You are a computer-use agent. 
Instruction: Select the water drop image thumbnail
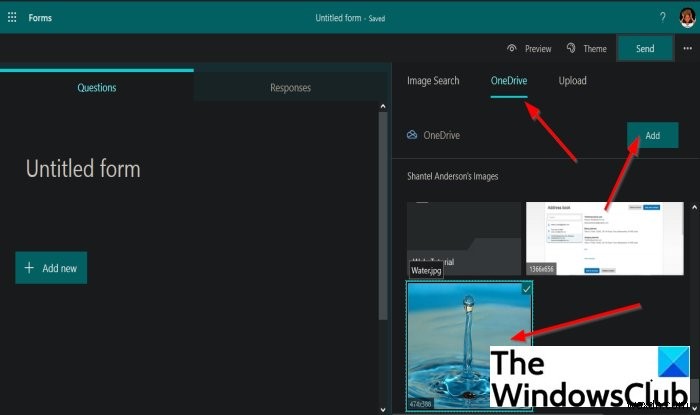[x=469, y=345]
